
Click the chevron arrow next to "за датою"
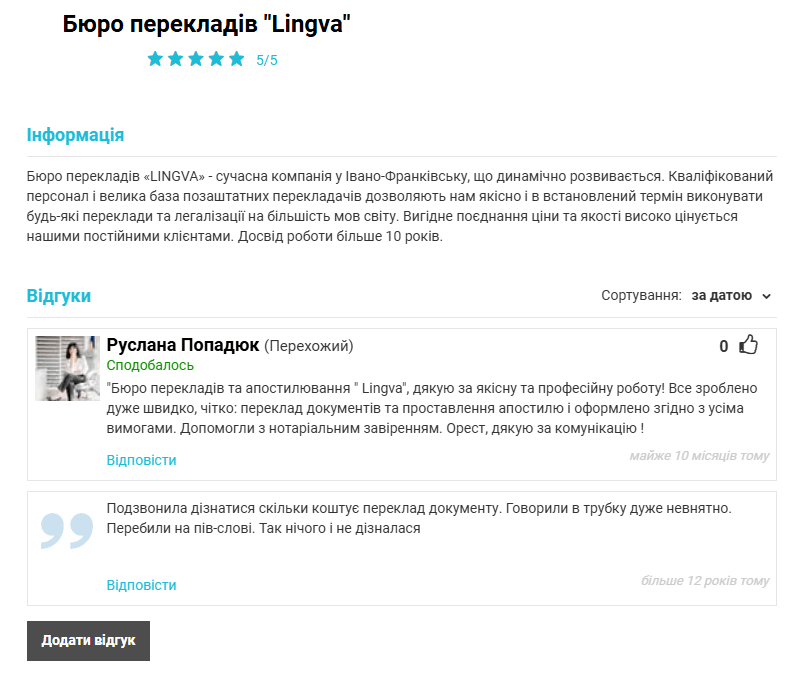(766, 296)
